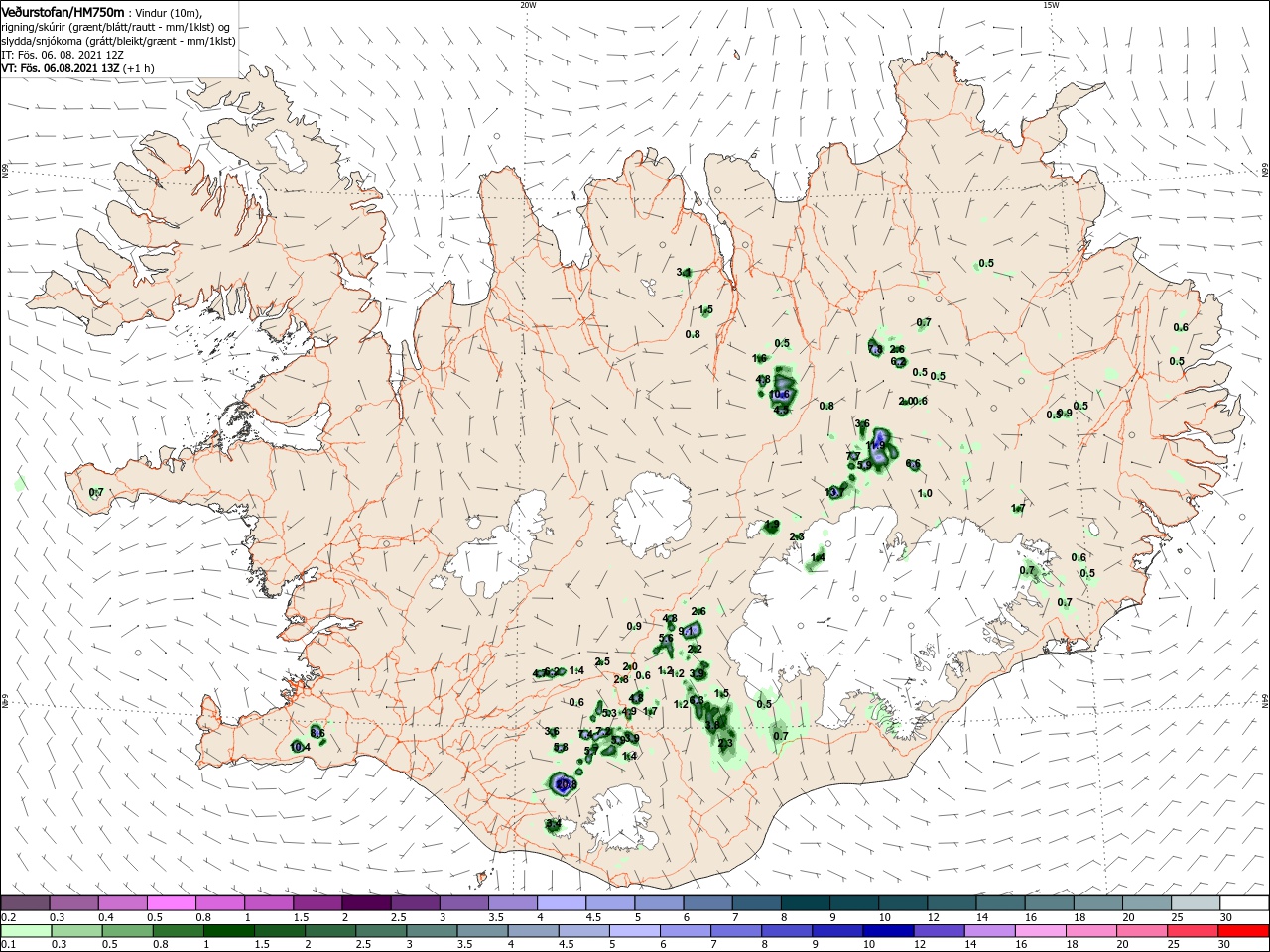Click the lavender 4 snow swatch
1270x952 pixels.
[x=562, y=902]
